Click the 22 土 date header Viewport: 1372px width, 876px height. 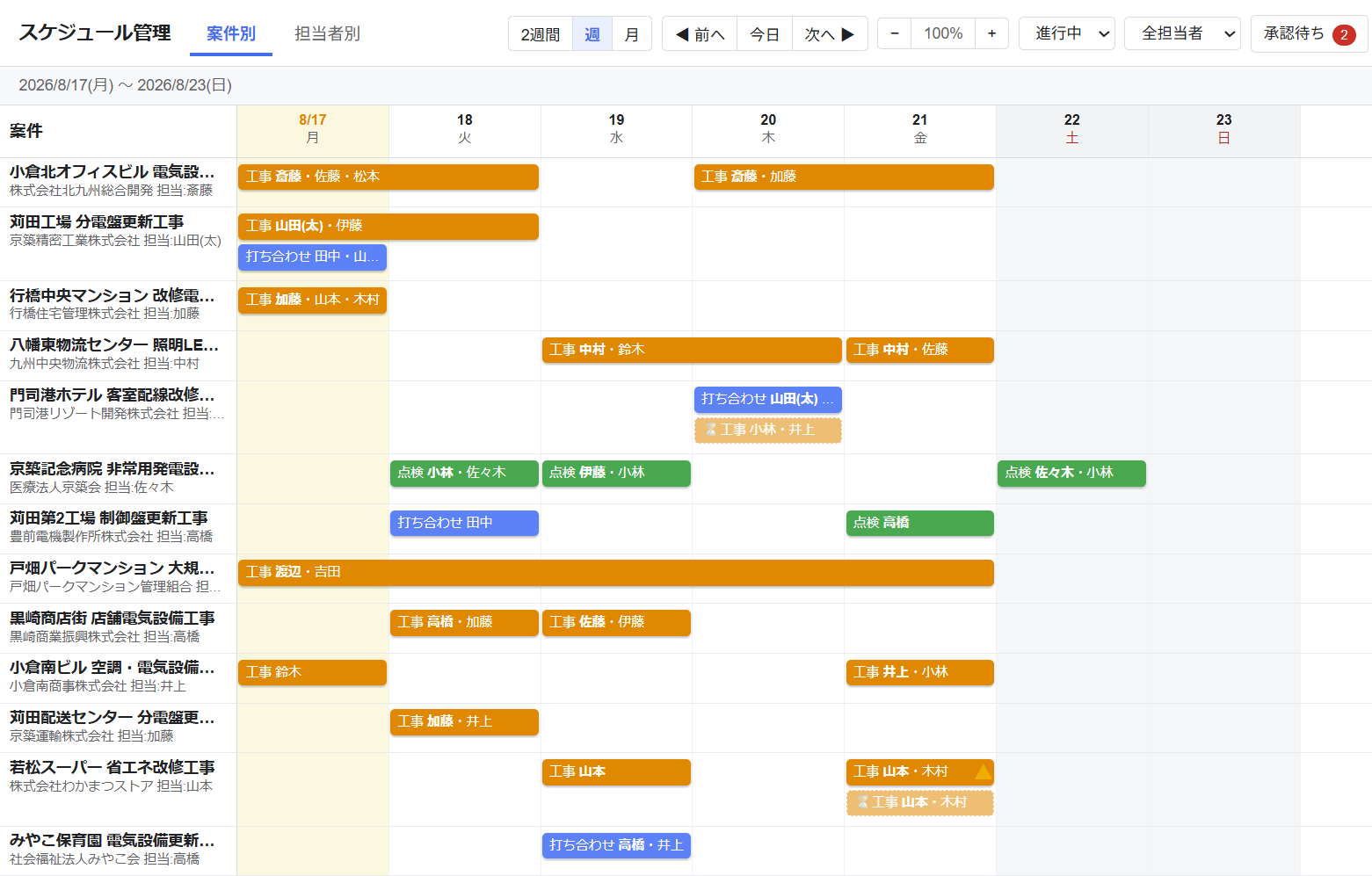[1072, 129]
